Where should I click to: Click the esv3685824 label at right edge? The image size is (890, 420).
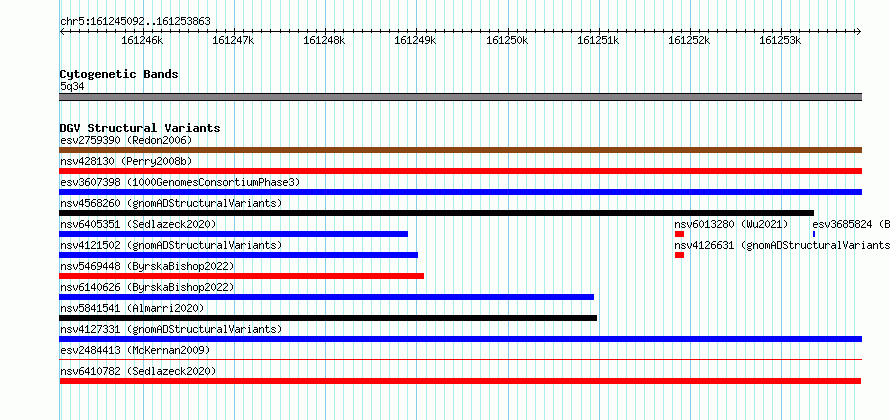point(851,224)
